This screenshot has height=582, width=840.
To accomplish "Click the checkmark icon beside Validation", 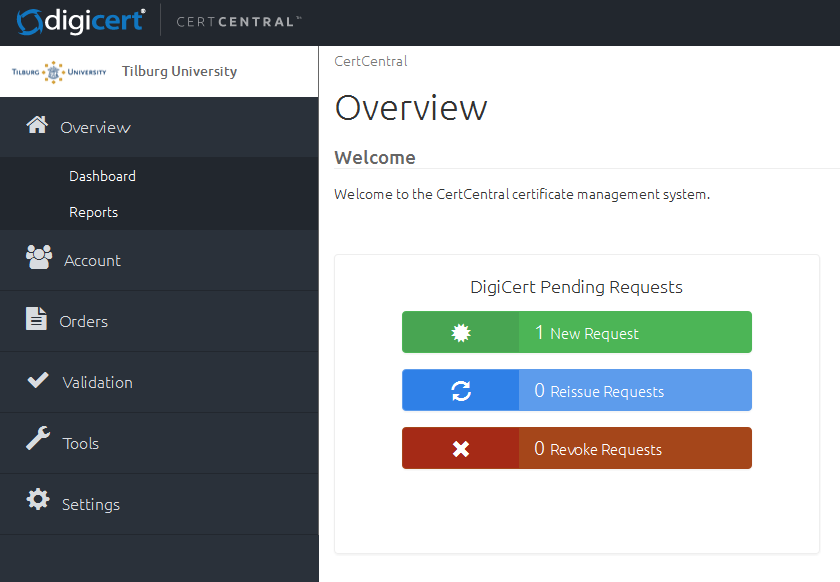I will [38, 380].
